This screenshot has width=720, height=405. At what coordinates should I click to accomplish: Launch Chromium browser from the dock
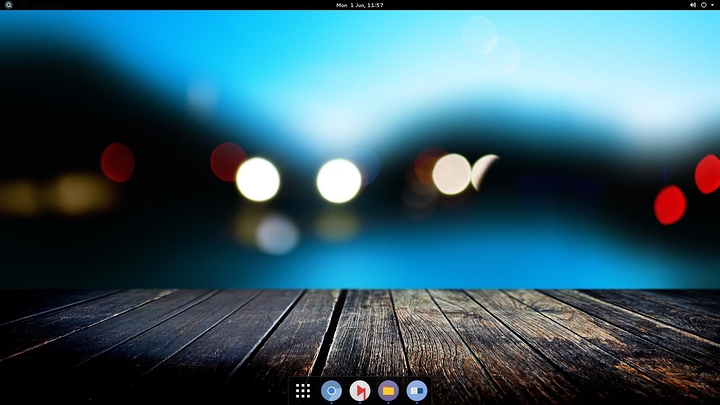[332, 391]
